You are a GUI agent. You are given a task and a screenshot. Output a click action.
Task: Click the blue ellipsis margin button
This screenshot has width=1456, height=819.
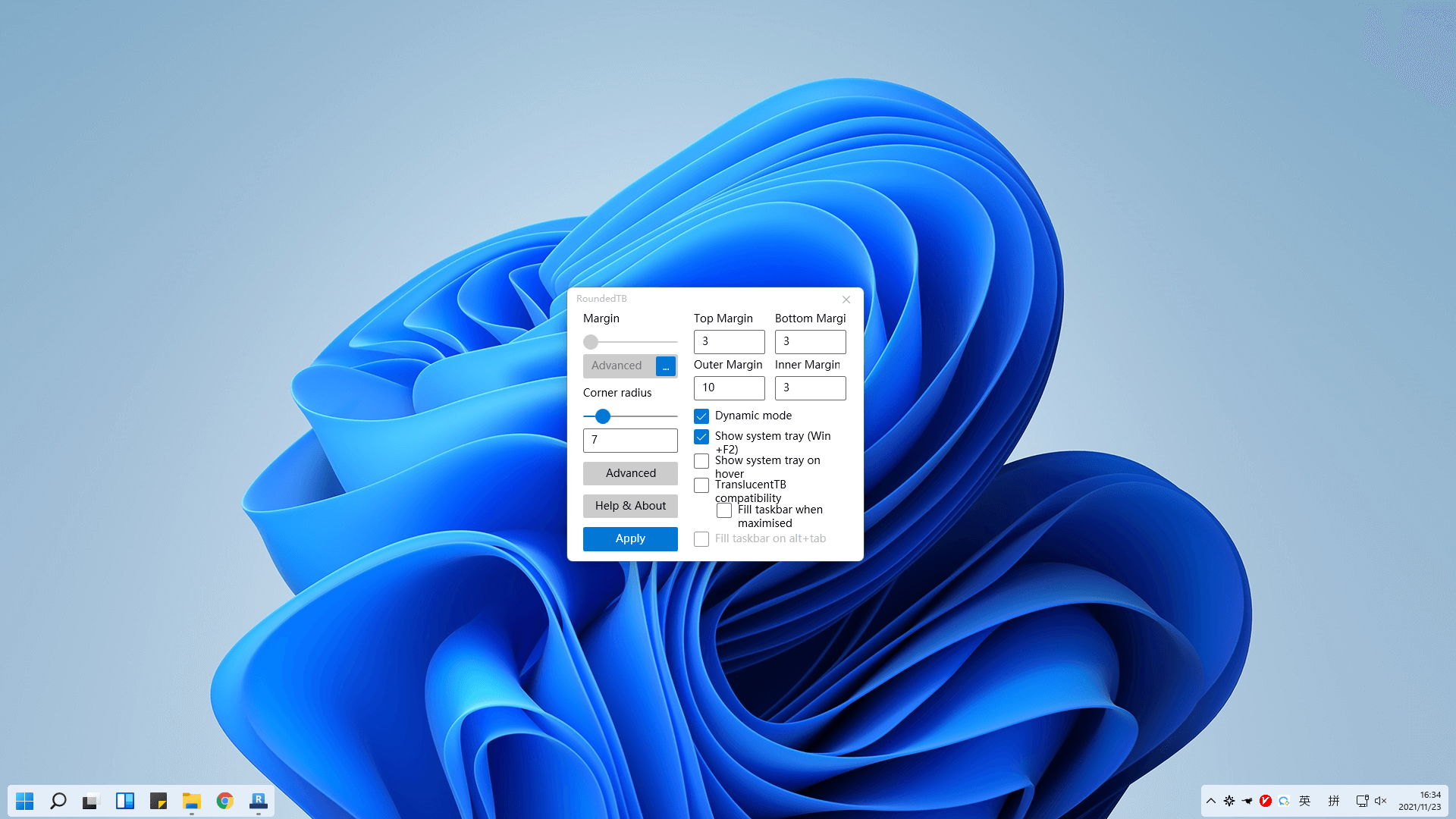point(666,366)
